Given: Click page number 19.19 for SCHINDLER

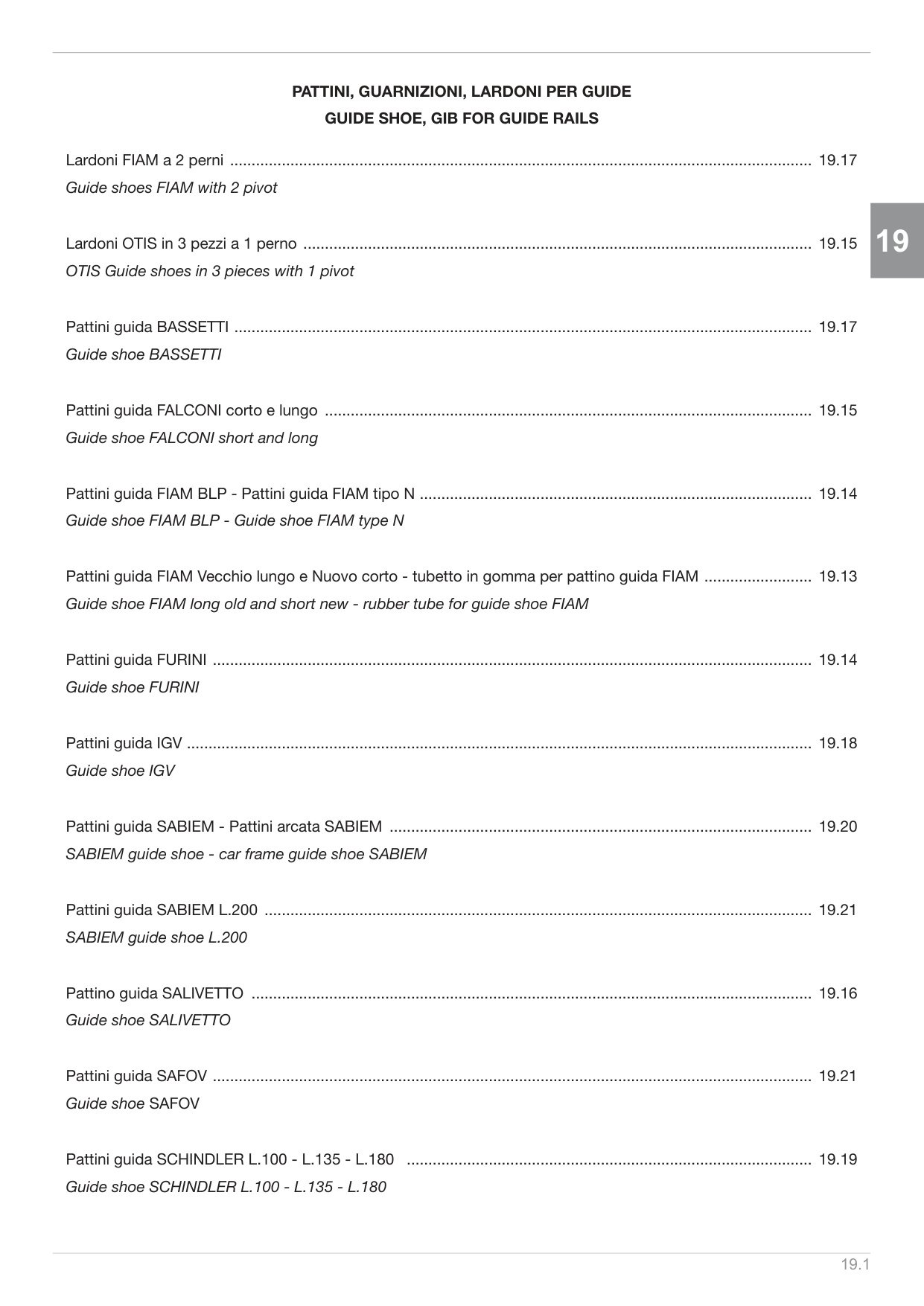Looking at the screenshot, I should (x=838, y=1159).
